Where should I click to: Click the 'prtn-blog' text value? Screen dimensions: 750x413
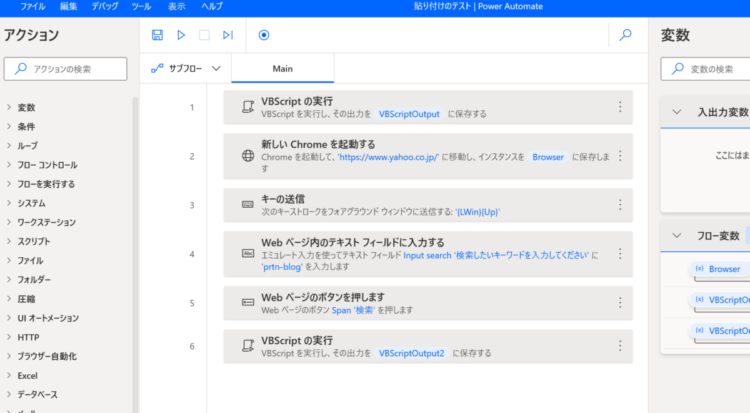click(282, 267)
